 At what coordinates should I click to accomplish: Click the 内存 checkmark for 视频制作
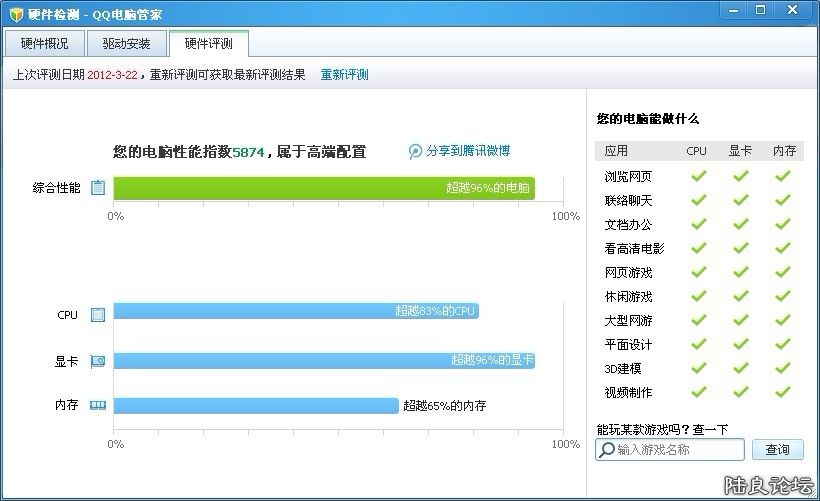click(783, 392)
